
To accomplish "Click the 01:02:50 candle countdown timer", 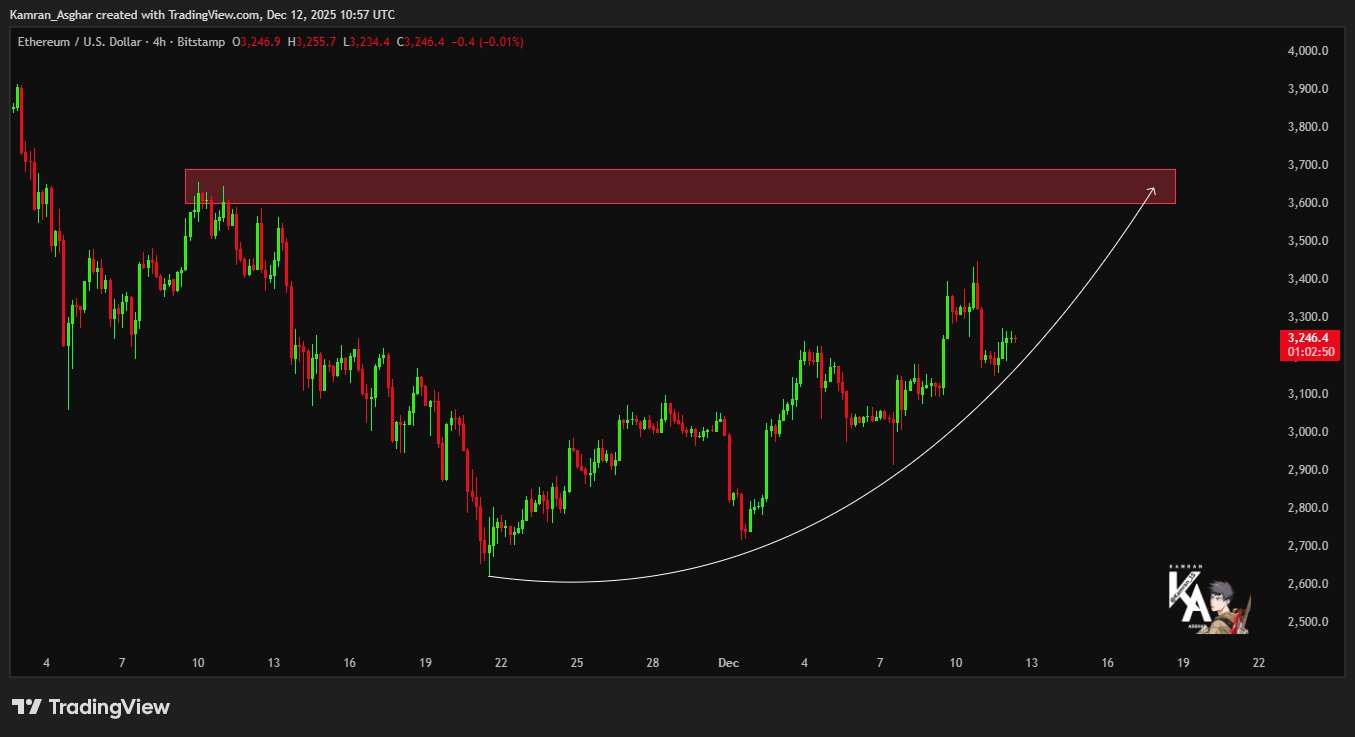I will (x=1311, y=352).
